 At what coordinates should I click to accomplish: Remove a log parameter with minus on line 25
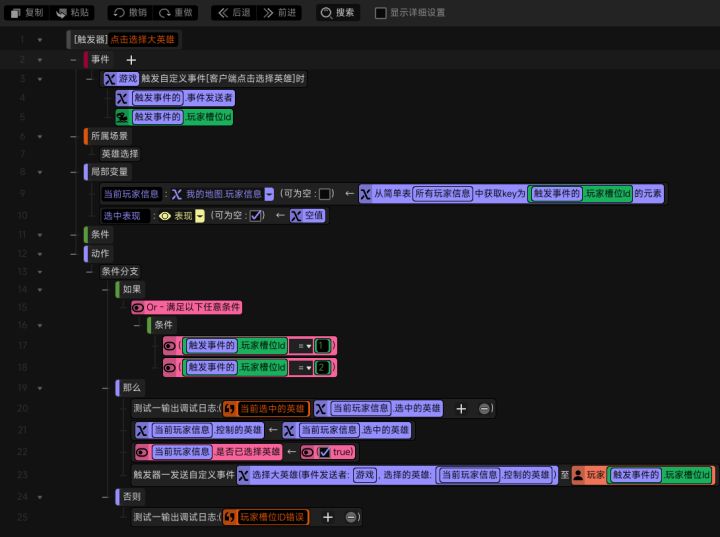click(x=350, y=517)
